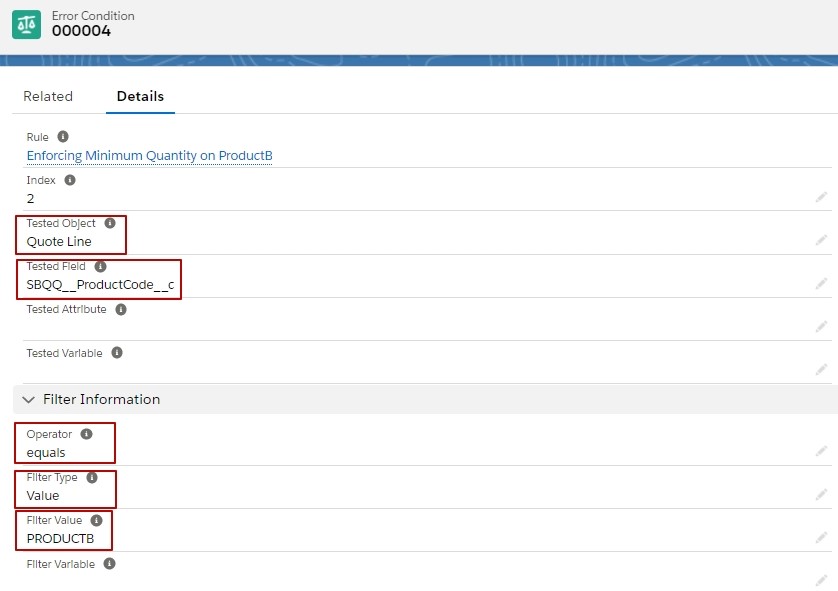This screenshot has width=838, height=591.
Task: Click the info icon next to Tested Variable
Action: click(117, 353)
